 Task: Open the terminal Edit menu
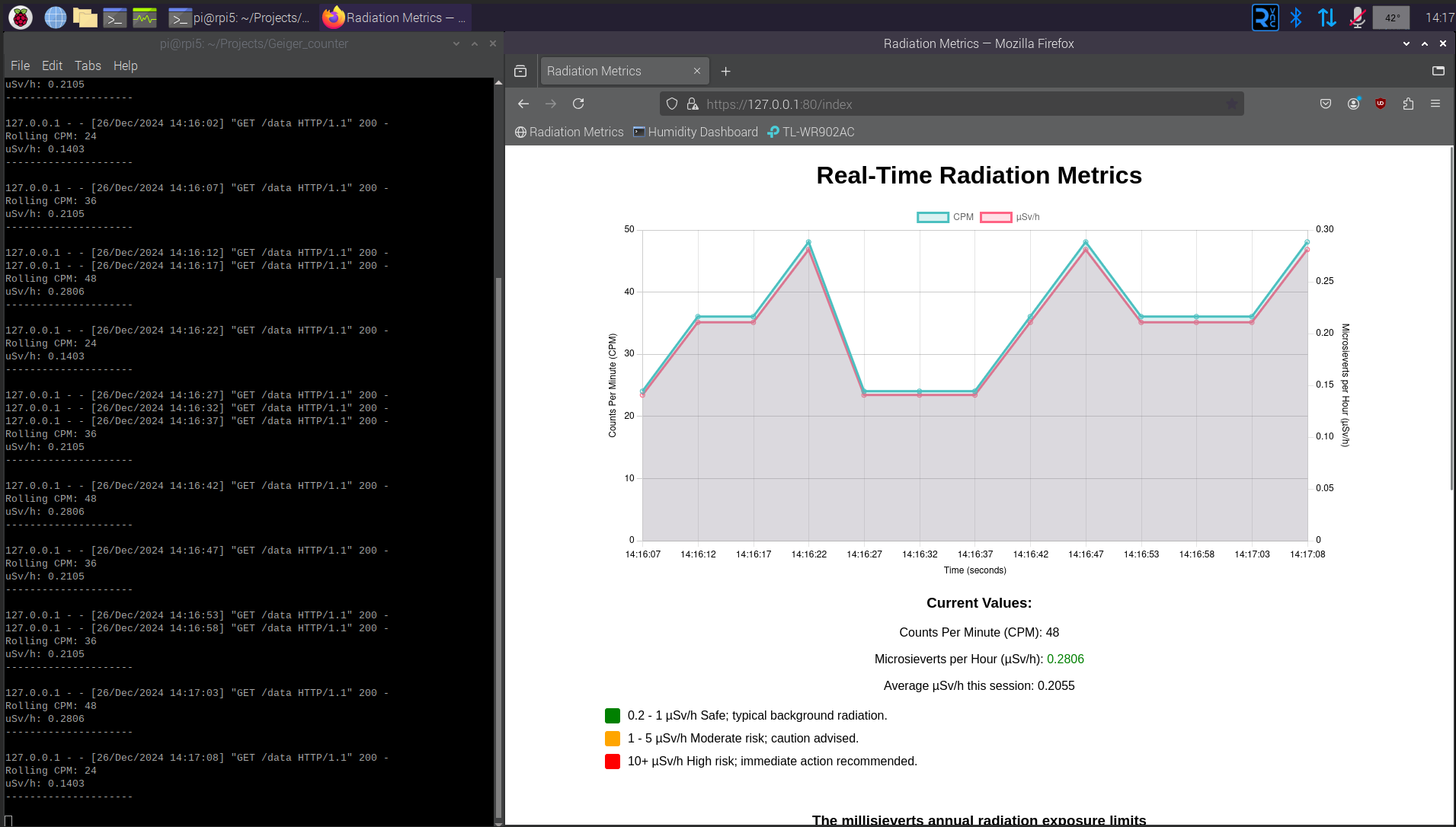(52, 65)
